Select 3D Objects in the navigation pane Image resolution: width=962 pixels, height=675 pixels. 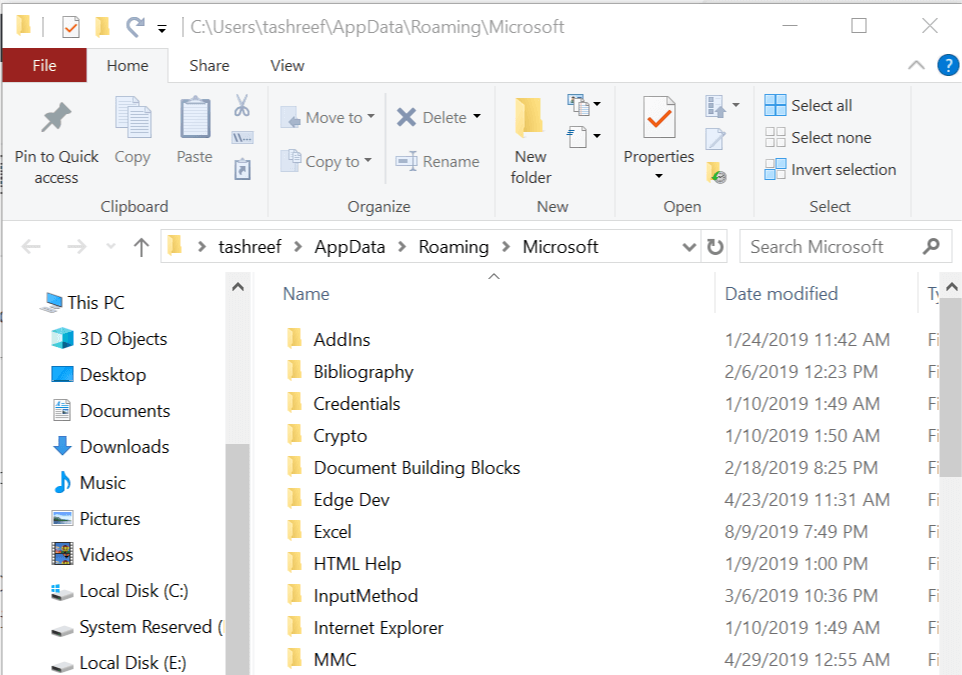[x=109, y=338]
